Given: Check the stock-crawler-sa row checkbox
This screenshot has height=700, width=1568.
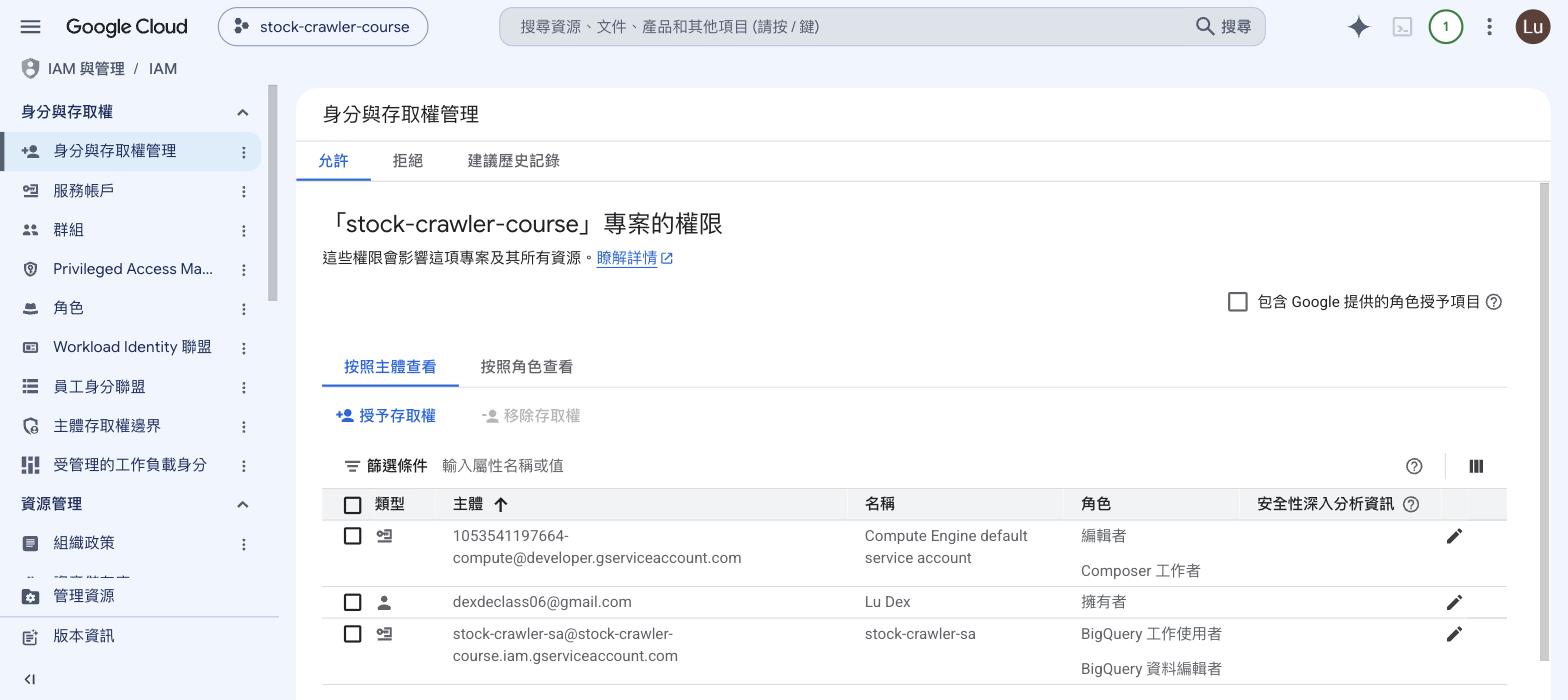Looking at the screenshot, I should [352, 634].
